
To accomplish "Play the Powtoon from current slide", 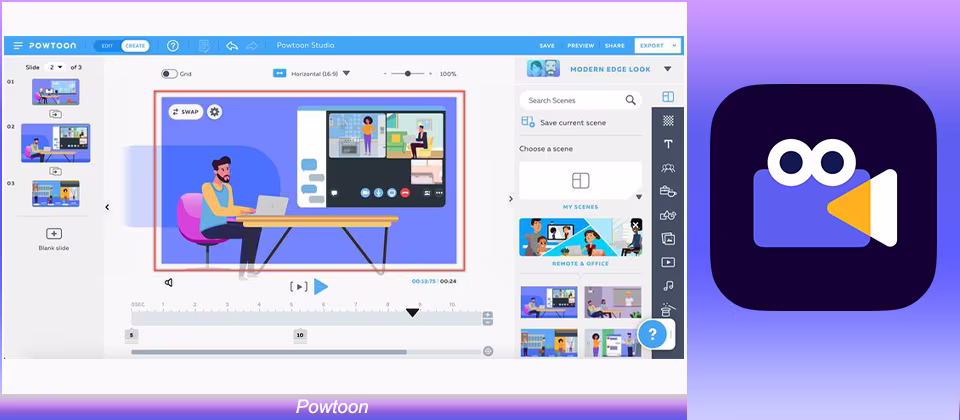I will [x=321, y=286].
